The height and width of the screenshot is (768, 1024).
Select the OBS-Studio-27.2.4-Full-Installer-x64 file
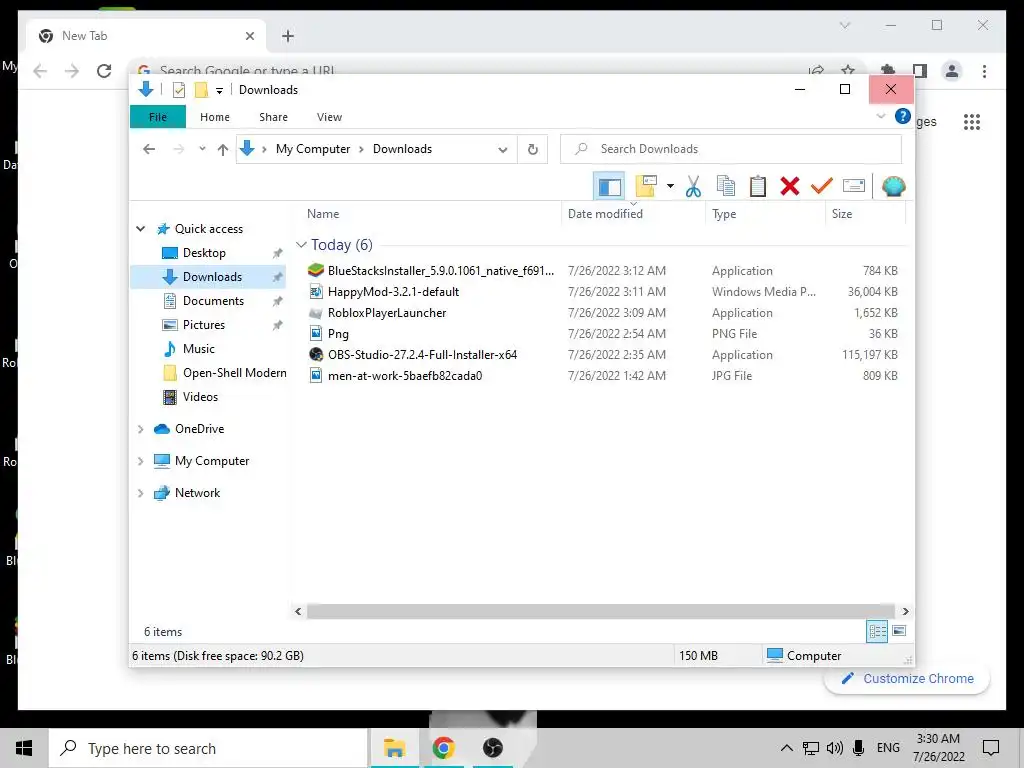click(x=423, y=355)
